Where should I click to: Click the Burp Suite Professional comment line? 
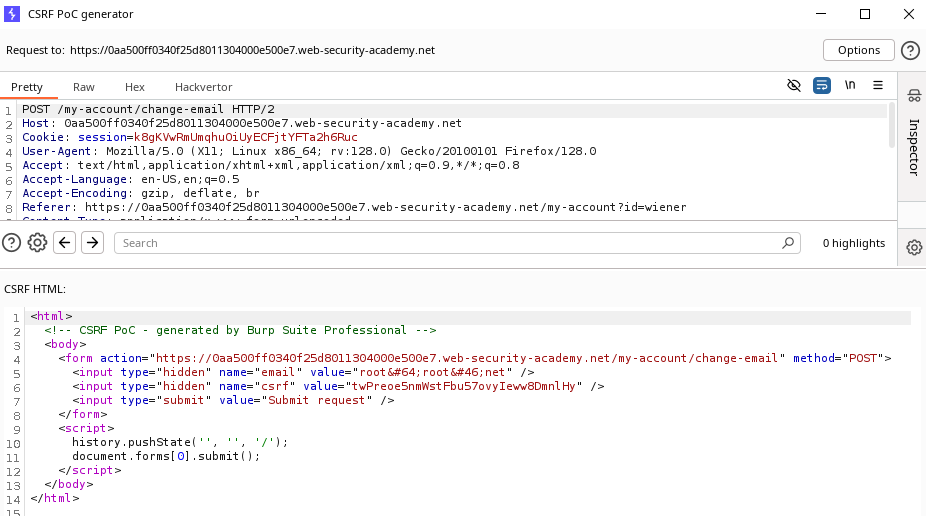click(x=240, y=330)
